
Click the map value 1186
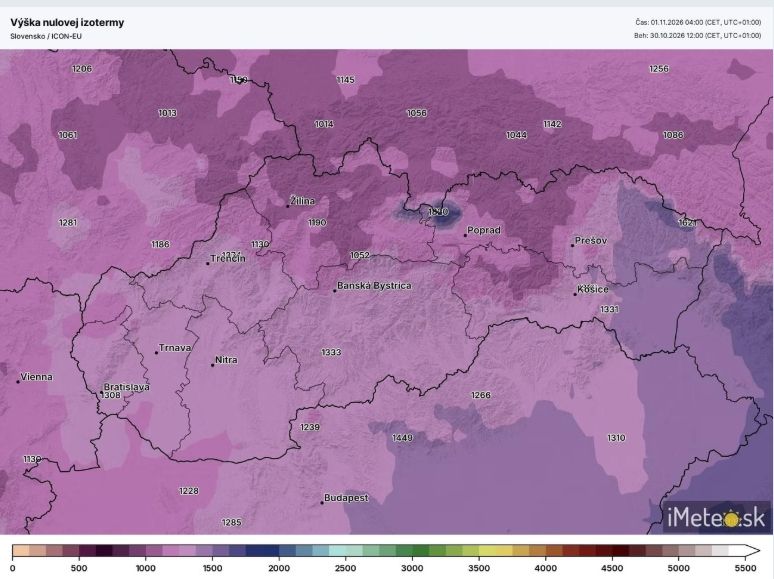pos(160,244)
